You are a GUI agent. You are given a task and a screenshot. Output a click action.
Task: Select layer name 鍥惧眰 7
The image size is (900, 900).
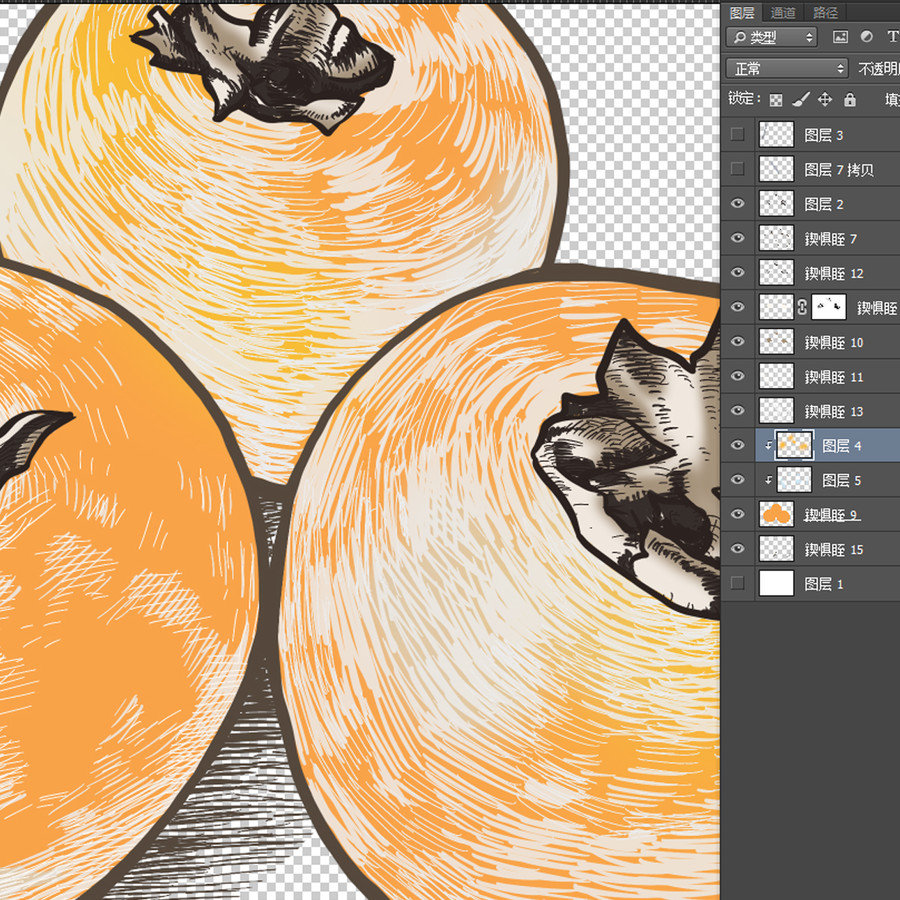click(x=831, y=239)
